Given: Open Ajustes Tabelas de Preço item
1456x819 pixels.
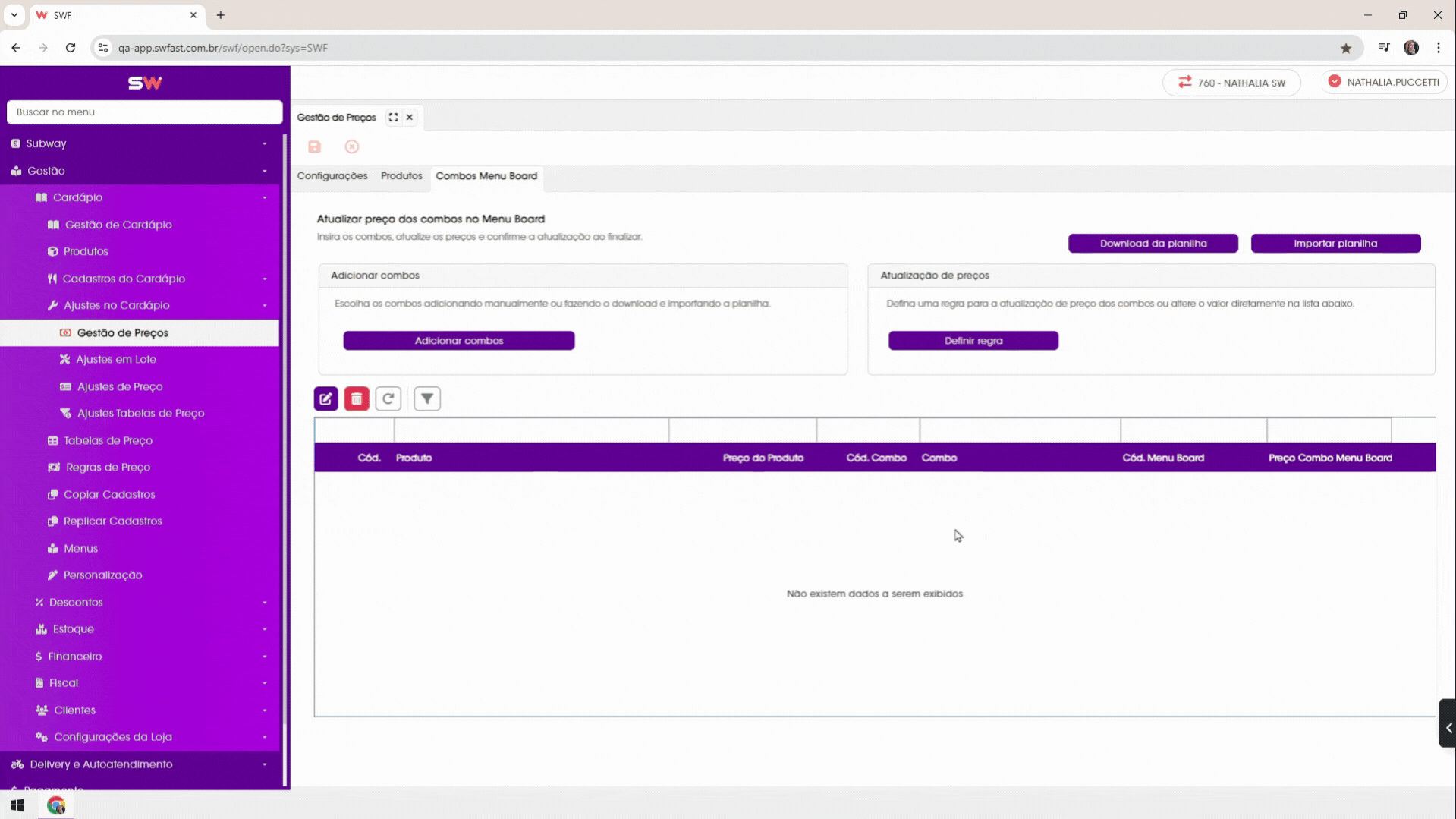Looking at the screenshot, I should click(140, 413).
